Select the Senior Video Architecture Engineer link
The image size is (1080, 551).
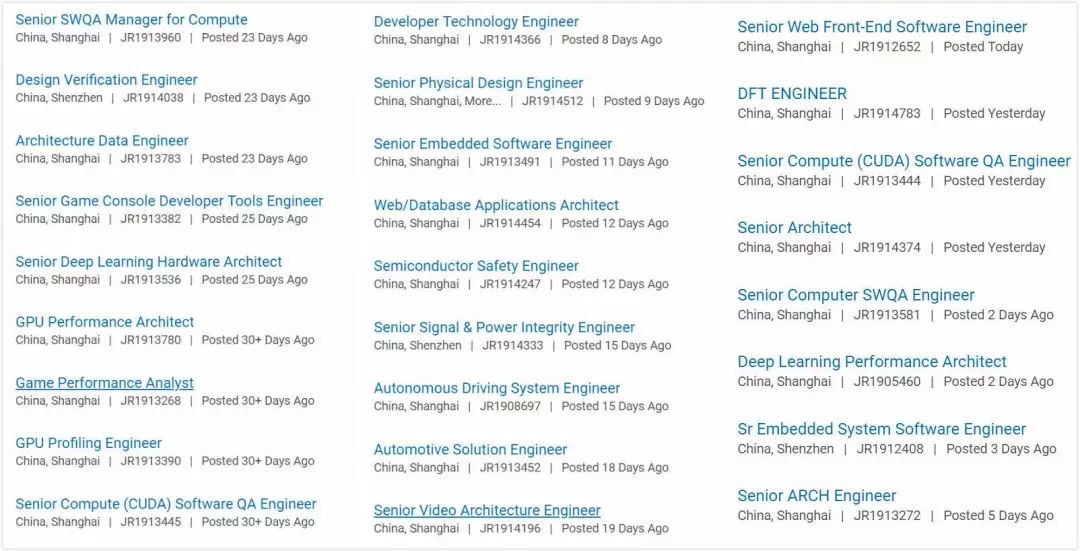coord(487,510)
